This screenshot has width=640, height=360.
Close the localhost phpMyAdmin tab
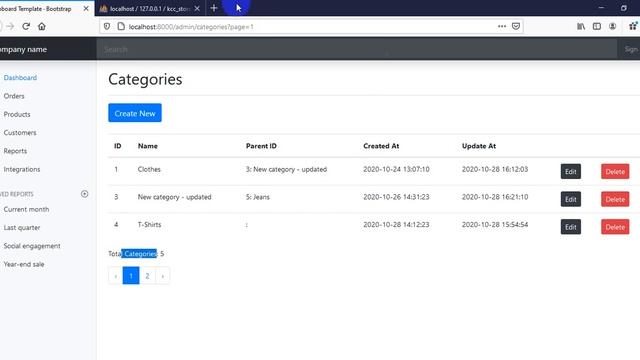197,8
